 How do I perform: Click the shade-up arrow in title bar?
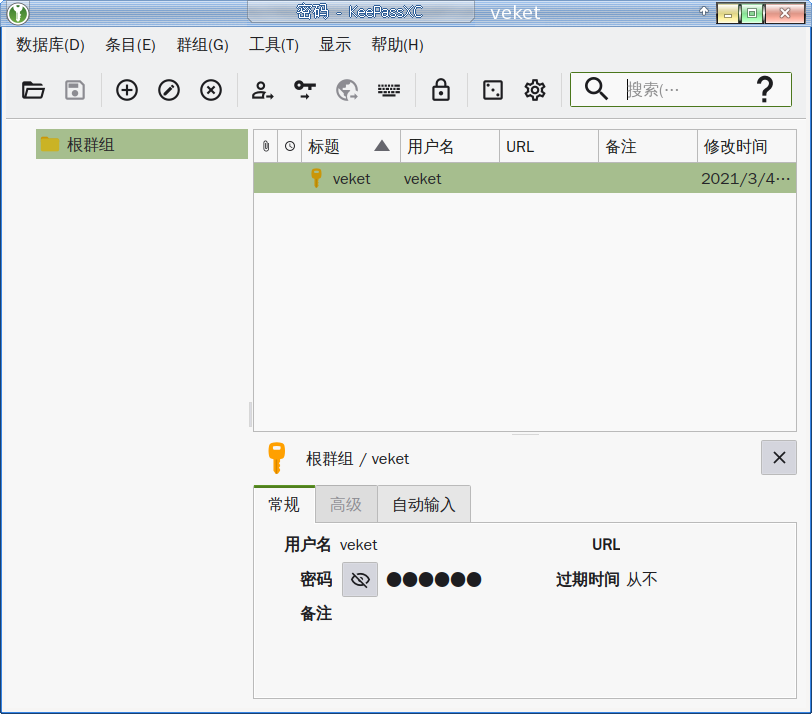coord(704,11)
